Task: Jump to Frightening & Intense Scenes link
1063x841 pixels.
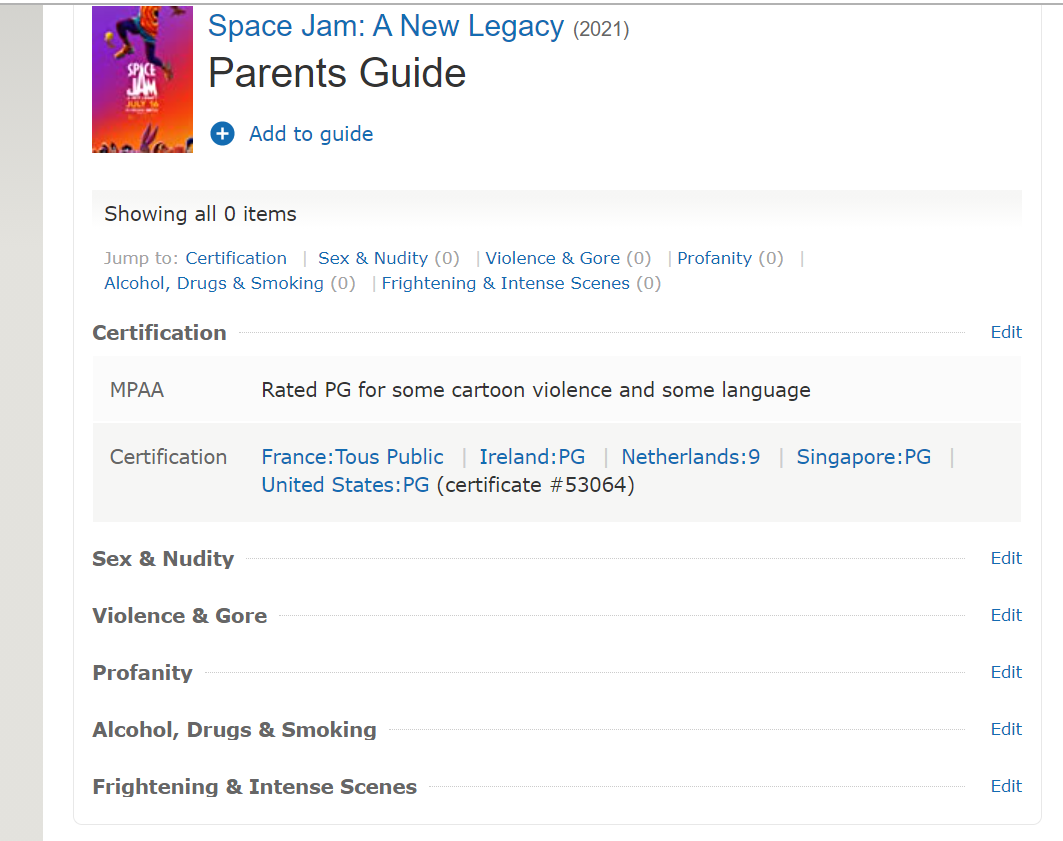Action: (505, 283)
